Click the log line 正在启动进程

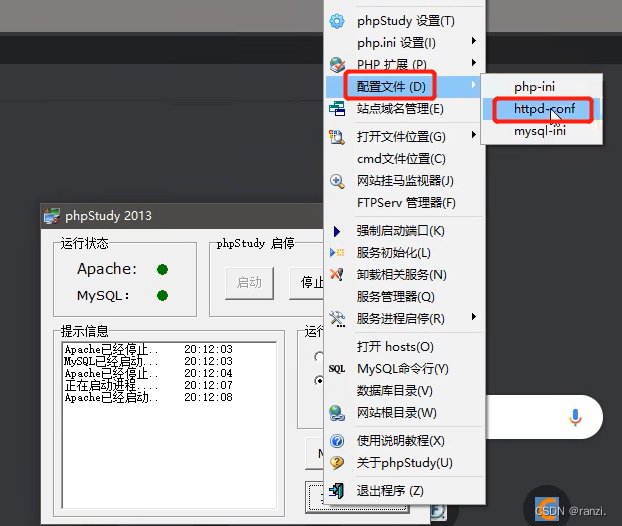coord(149,385)
